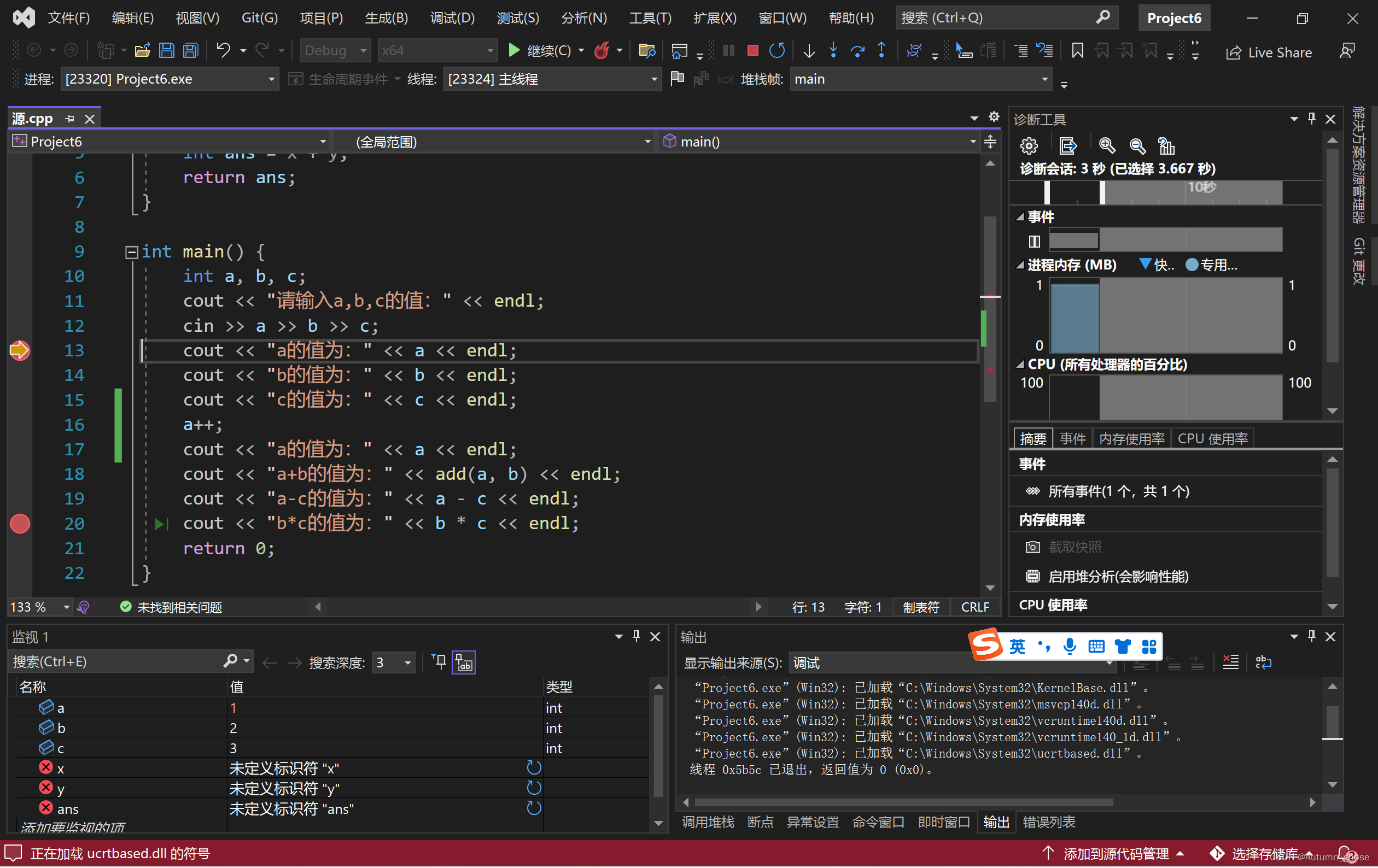This screenshot has height=868, width=1378.
Task: Open diagnostic tools settings gear
Action: click(1029, 146)
